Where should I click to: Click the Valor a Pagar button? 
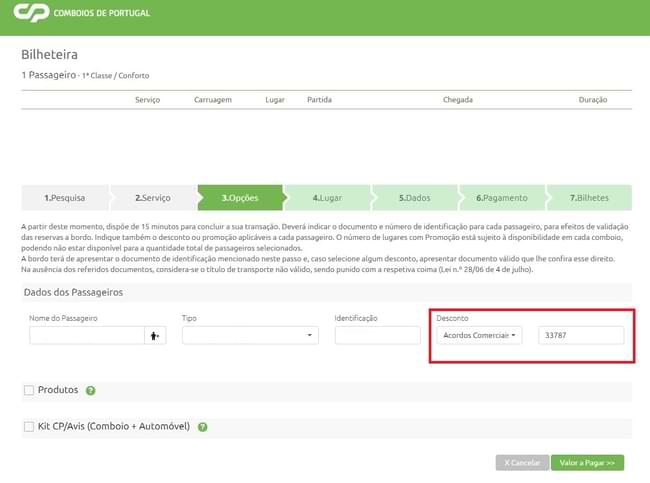[x=587, y=463]
